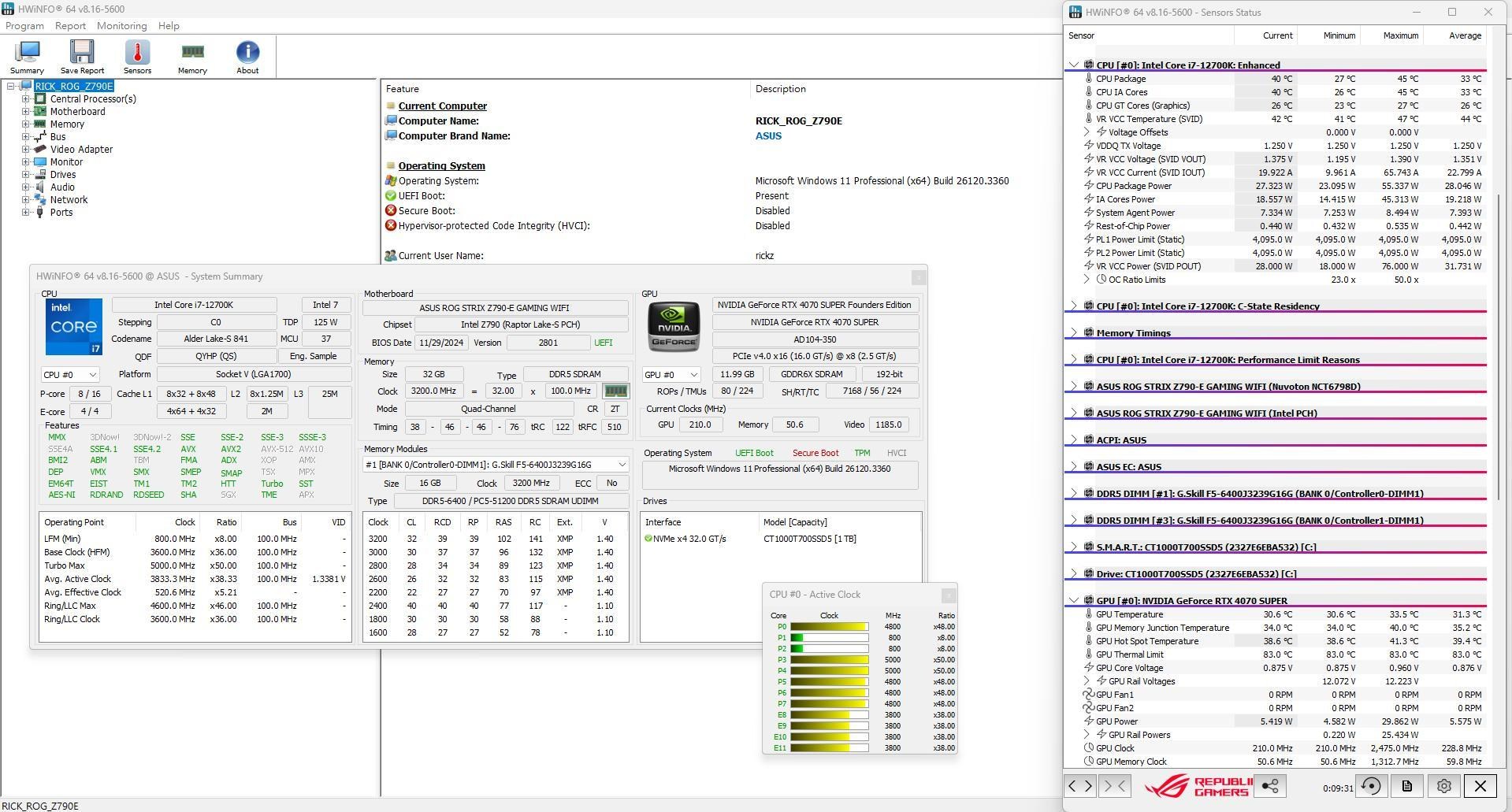
Task: Close the CPU #0 Active Clock panel
Action: (949, 595)
